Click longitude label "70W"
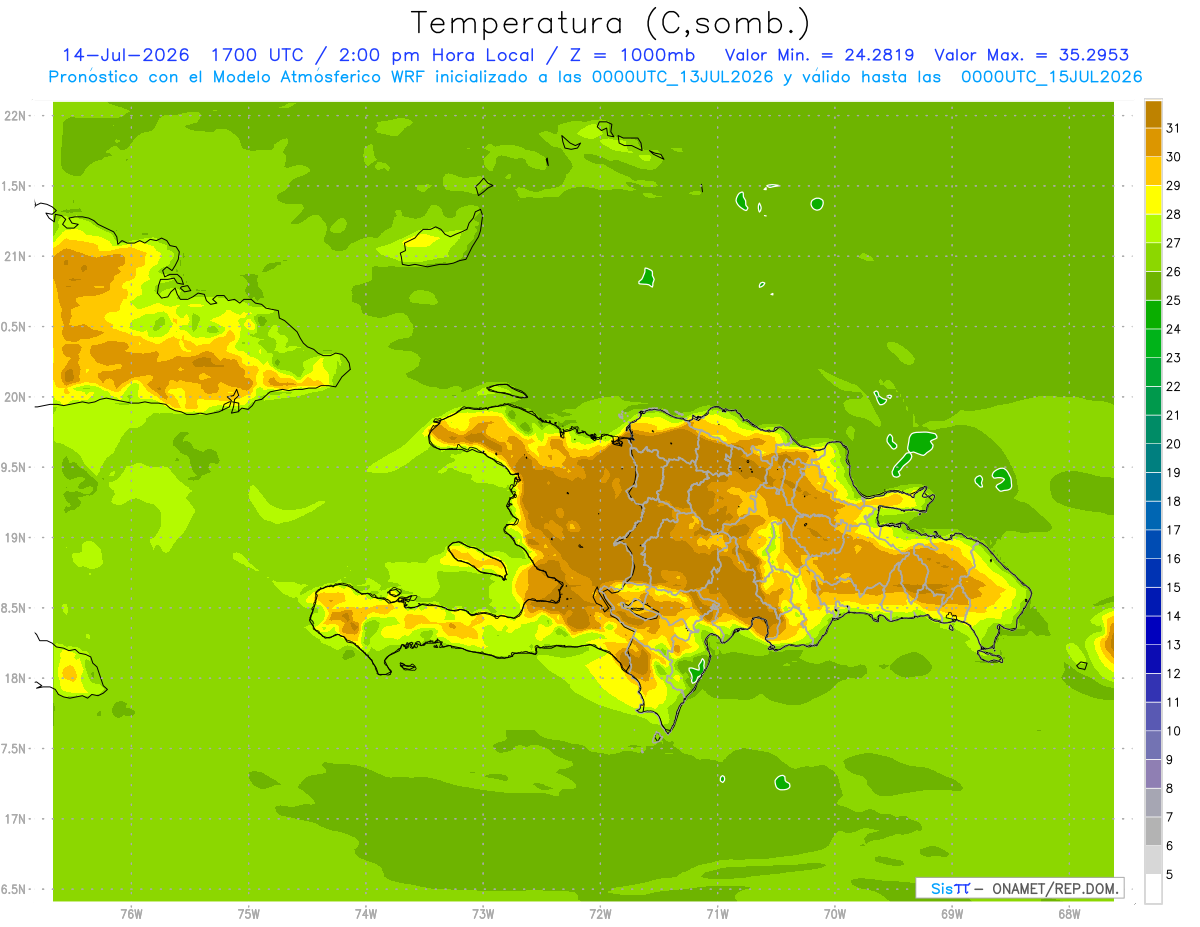 [835, 914]
